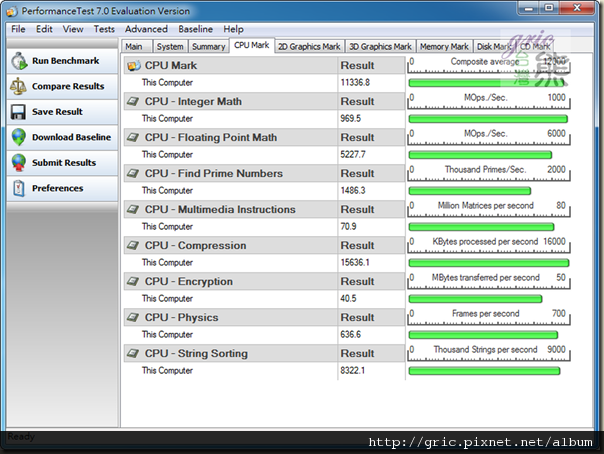This screenshot has width=604, height=454.
Task: Select the Physics value 636.6
Action: point(351,335)
